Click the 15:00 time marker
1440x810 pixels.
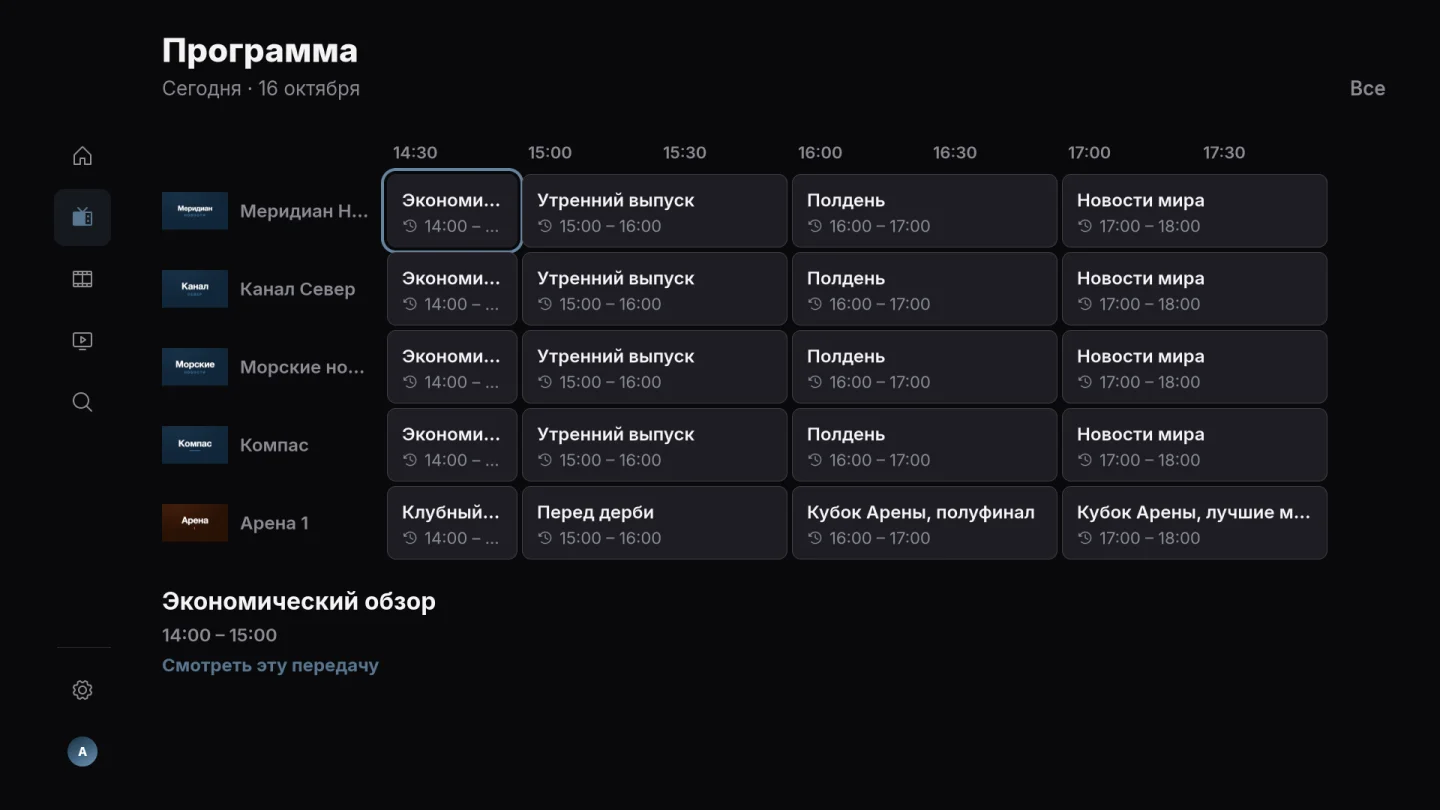pyautogui.click(x=550, y=153)
